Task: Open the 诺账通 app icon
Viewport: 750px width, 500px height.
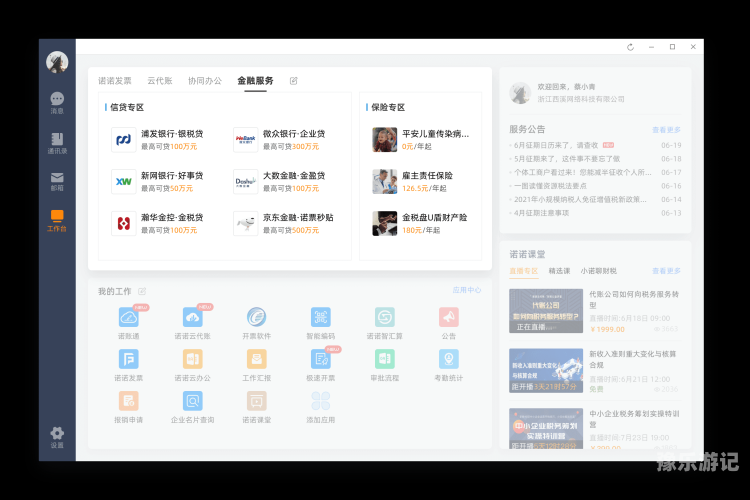Action: point(129,317)
